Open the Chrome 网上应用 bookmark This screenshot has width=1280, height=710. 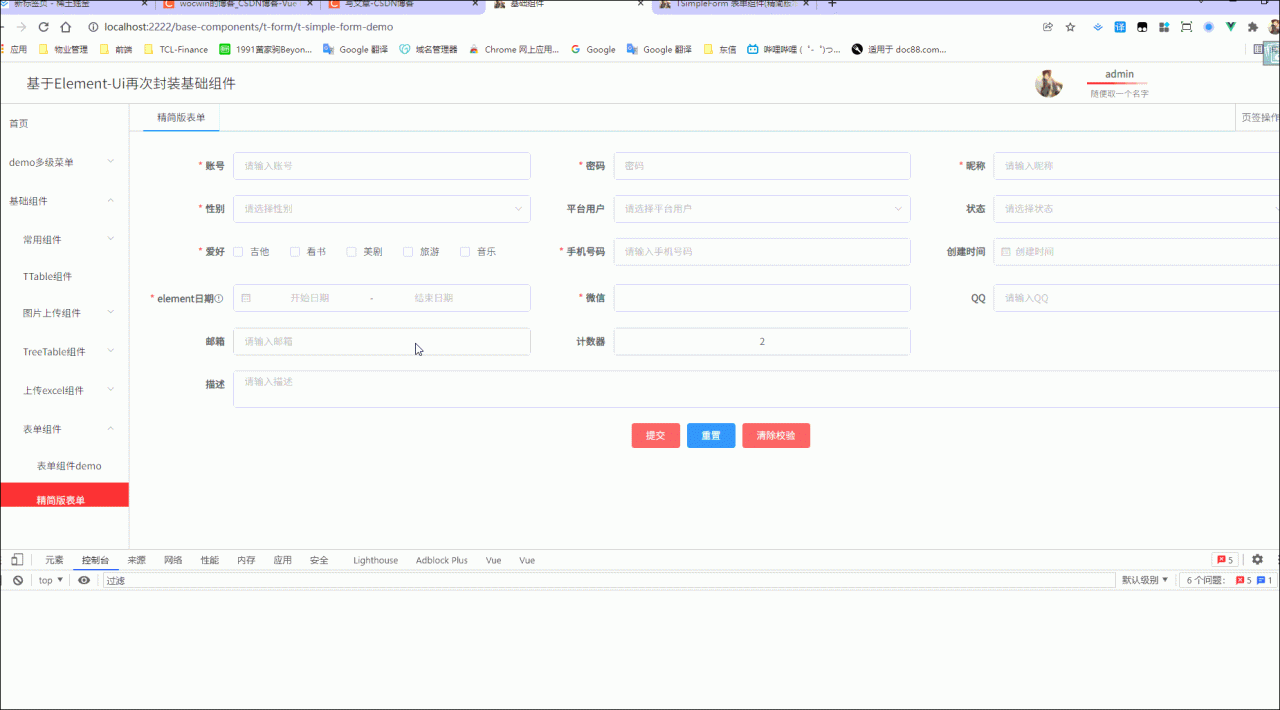click(x=513, y=49)
